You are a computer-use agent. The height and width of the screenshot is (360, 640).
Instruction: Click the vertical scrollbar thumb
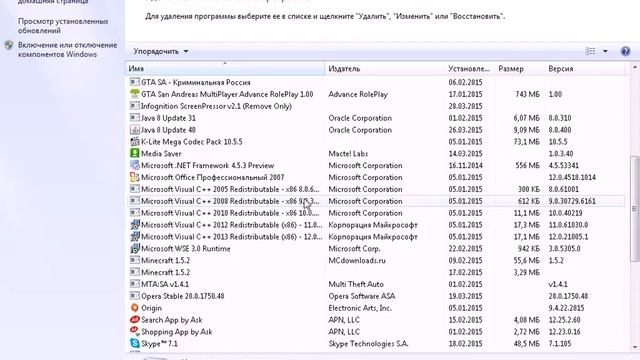pyautogui.click(x=635, y=208)
